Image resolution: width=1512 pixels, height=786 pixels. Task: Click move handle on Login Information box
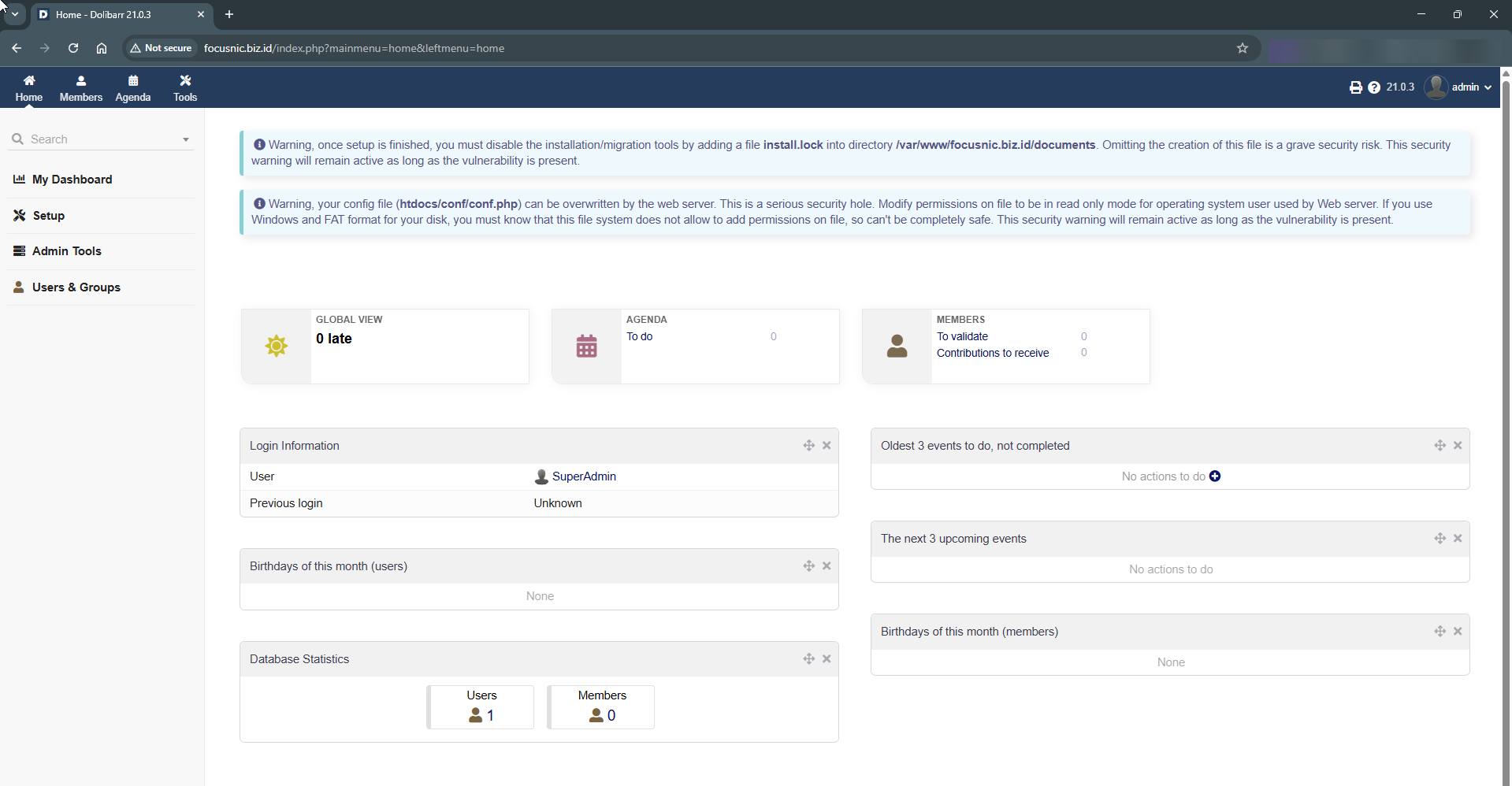click(808, 446)
